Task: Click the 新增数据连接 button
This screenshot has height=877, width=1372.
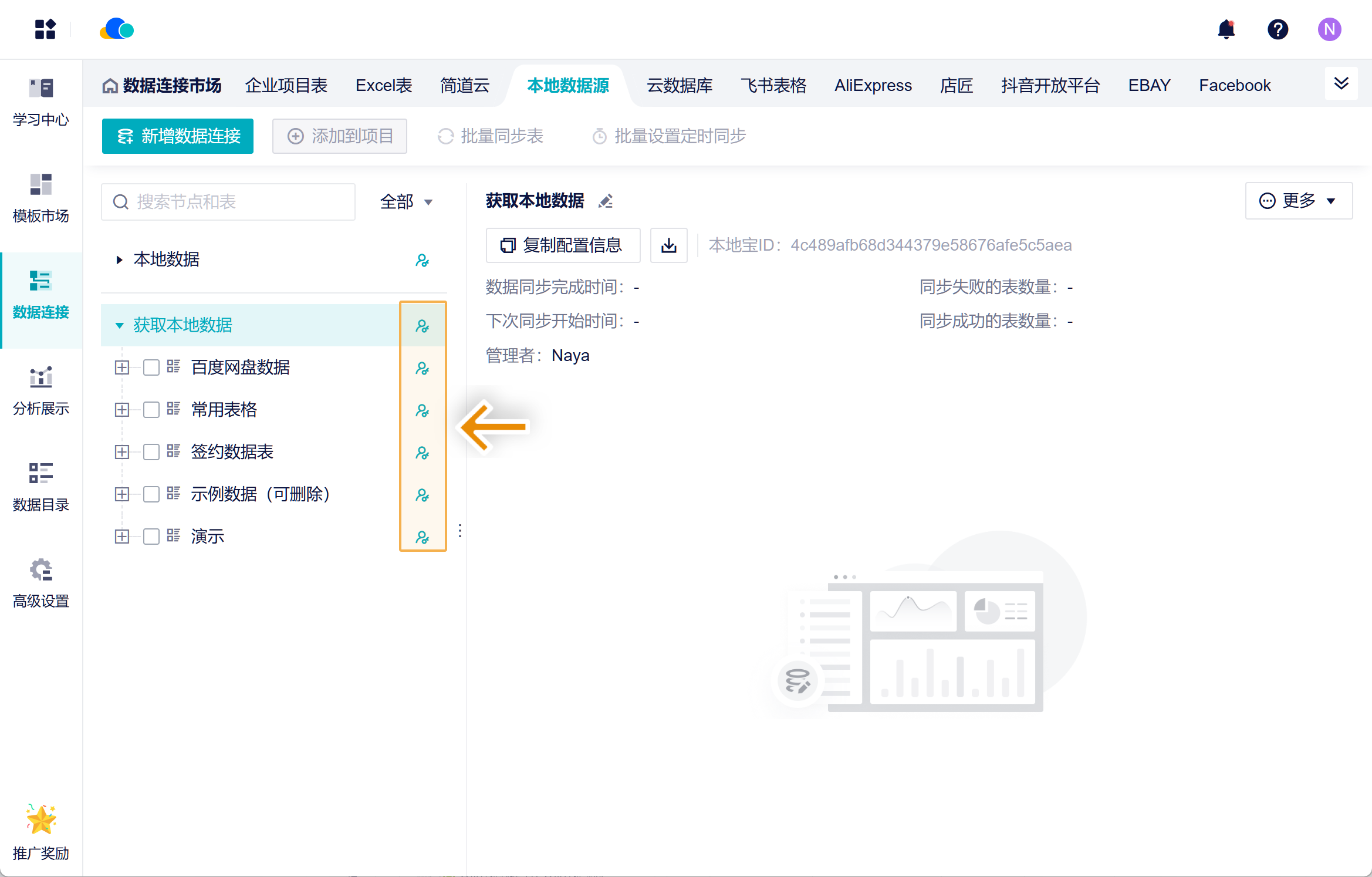Action: [x=178, y=136]
